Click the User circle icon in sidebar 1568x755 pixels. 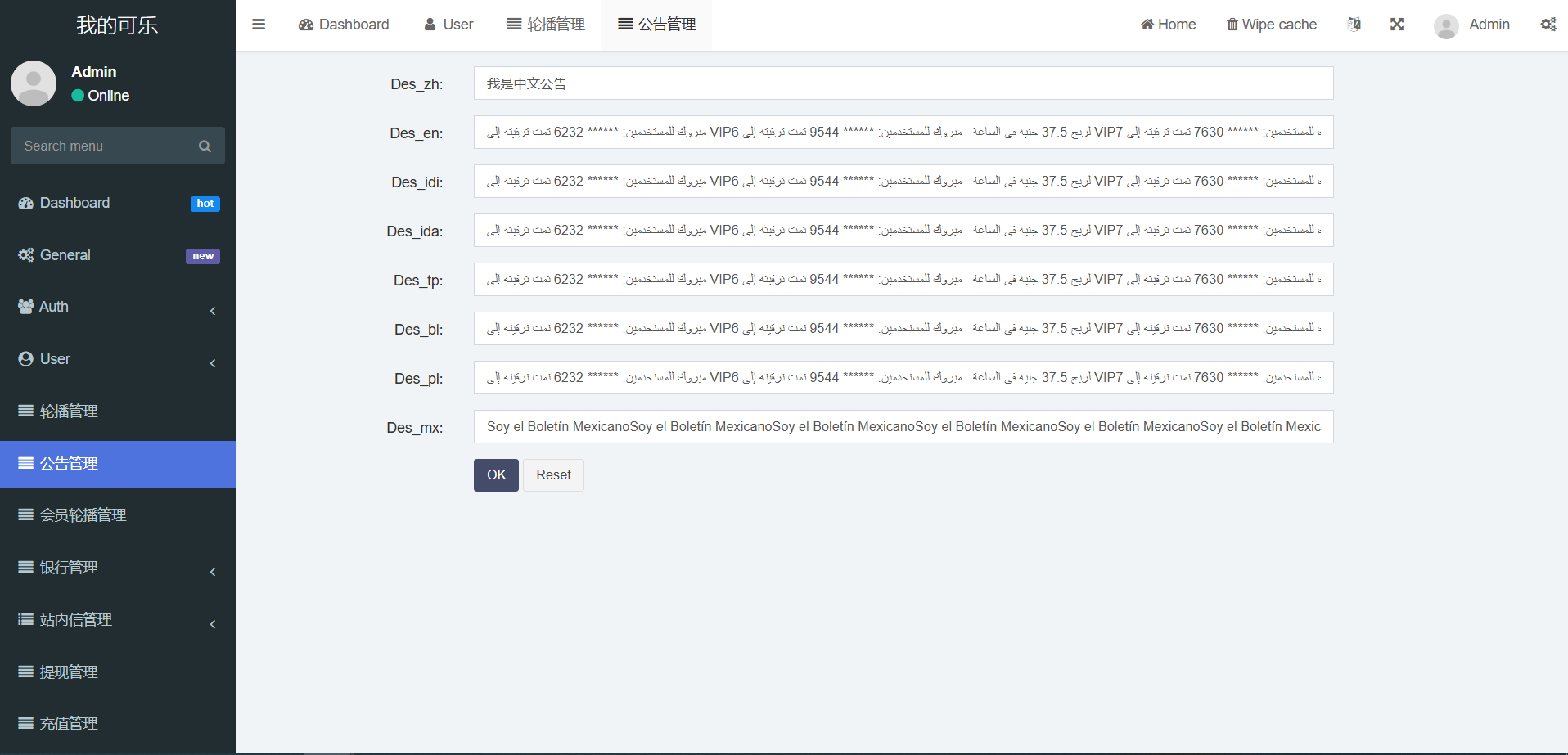click(26, 359)
